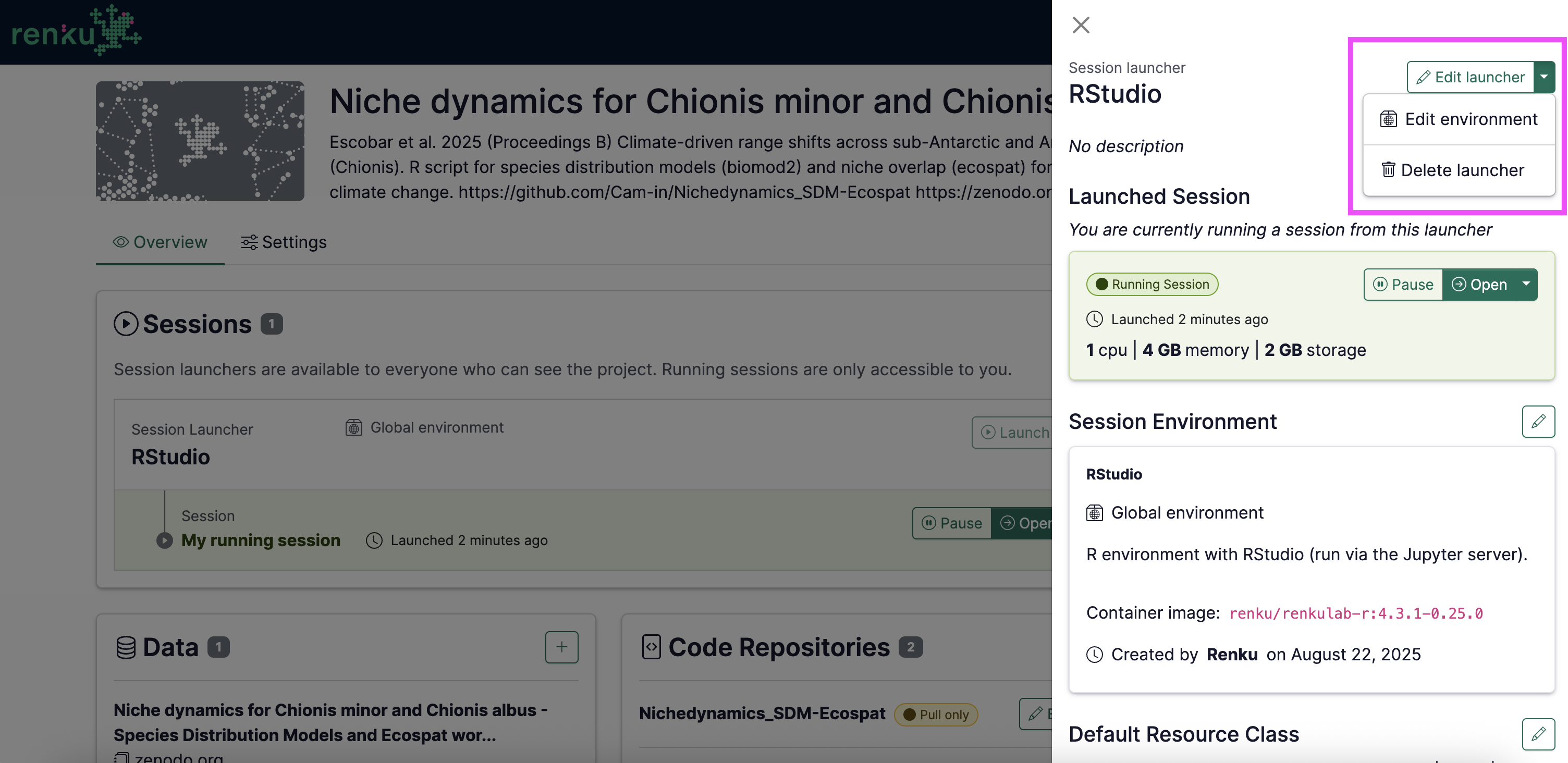Click the Global environment label in side panel
The height and width of the screenshot is (763, 1568).
pyautogui.click(x=1187, y=513)
